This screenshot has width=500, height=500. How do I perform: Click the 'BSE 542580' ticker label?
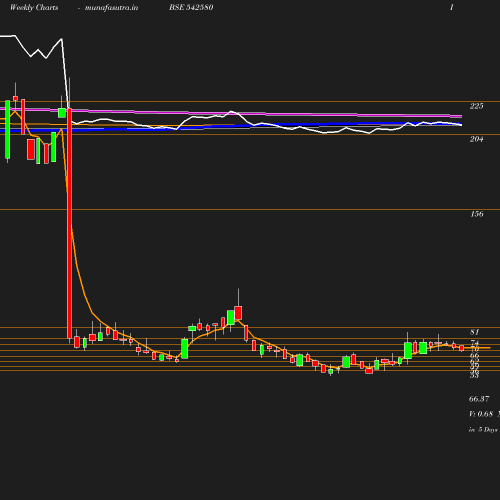coord(191,7)
